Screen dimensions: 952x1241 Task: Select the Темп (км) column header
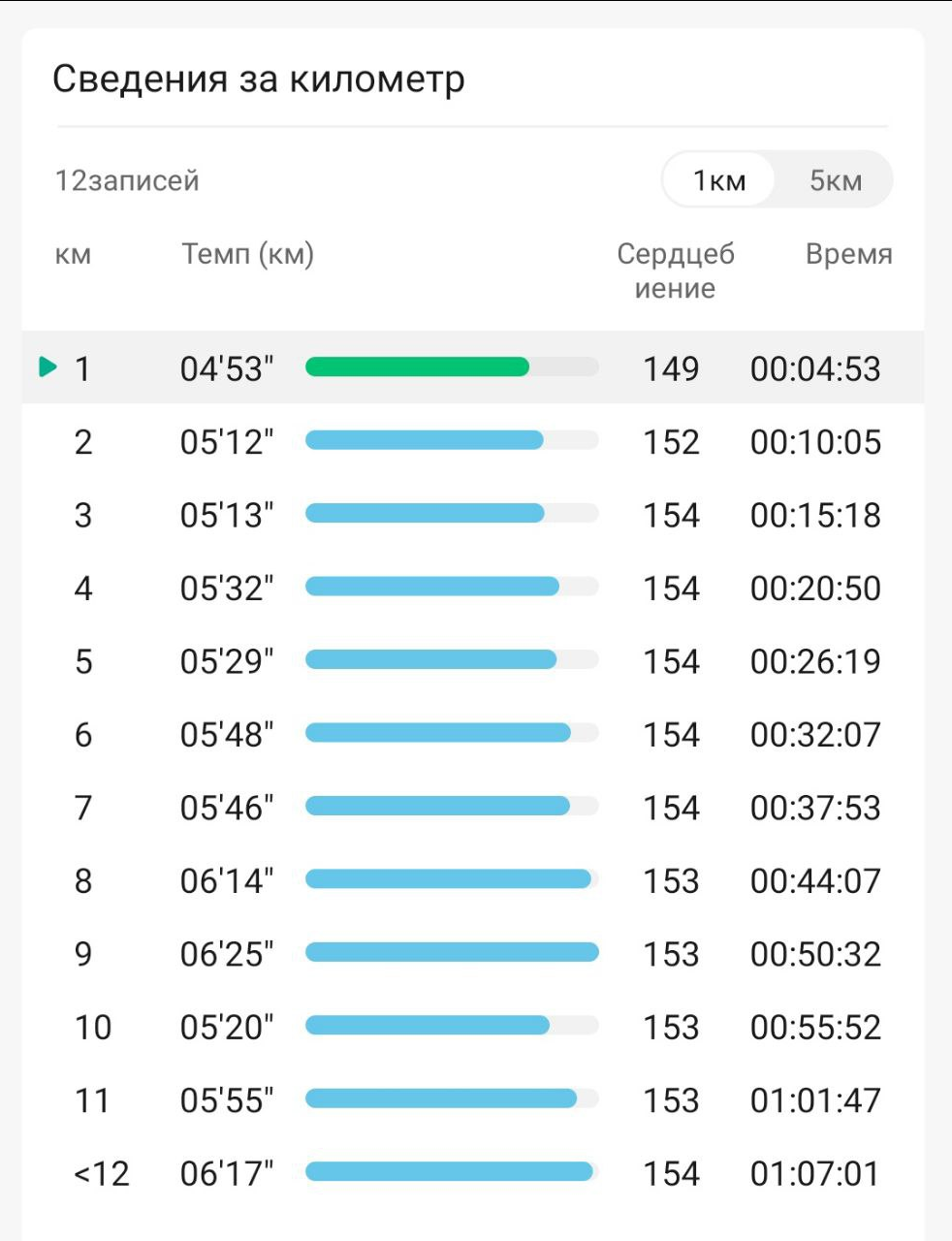(247, 255)
